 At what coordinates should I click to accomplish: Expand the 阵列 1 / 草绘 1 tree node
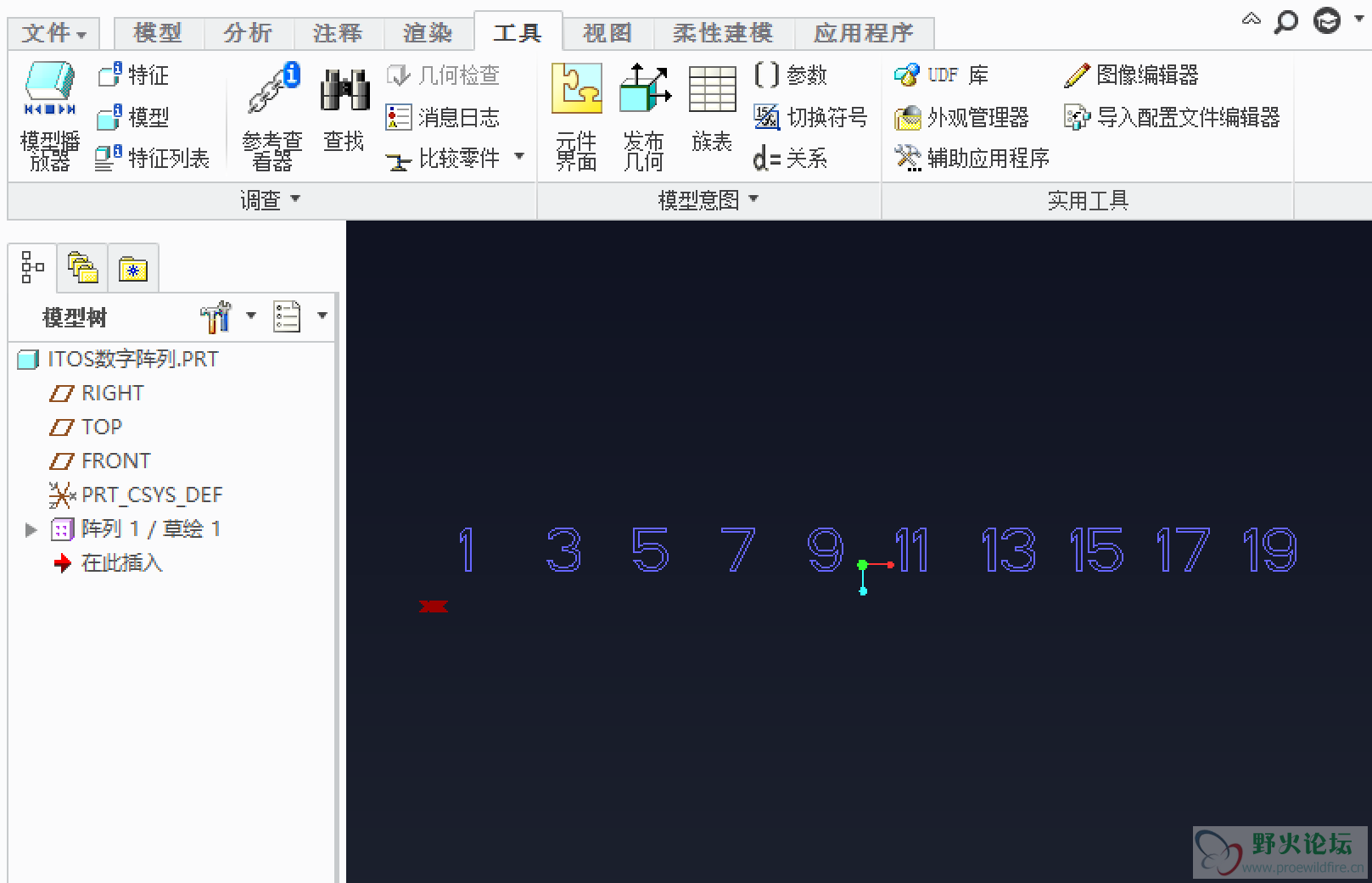(31, 529)
